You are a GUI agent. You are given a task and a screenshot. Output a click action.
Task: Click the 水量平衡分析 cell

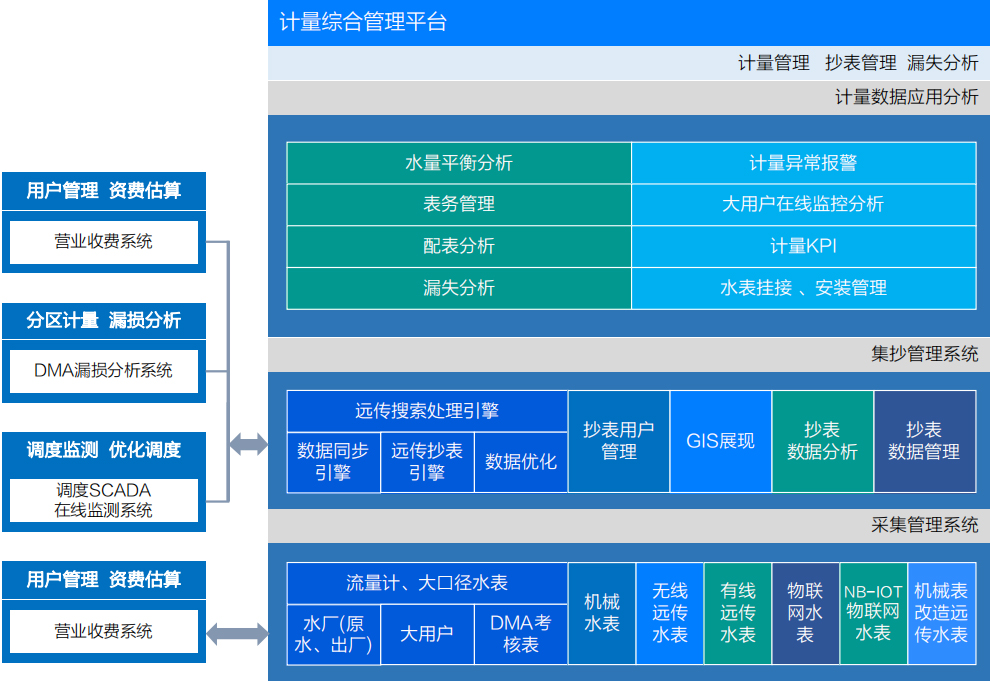(x=459, y=163)
